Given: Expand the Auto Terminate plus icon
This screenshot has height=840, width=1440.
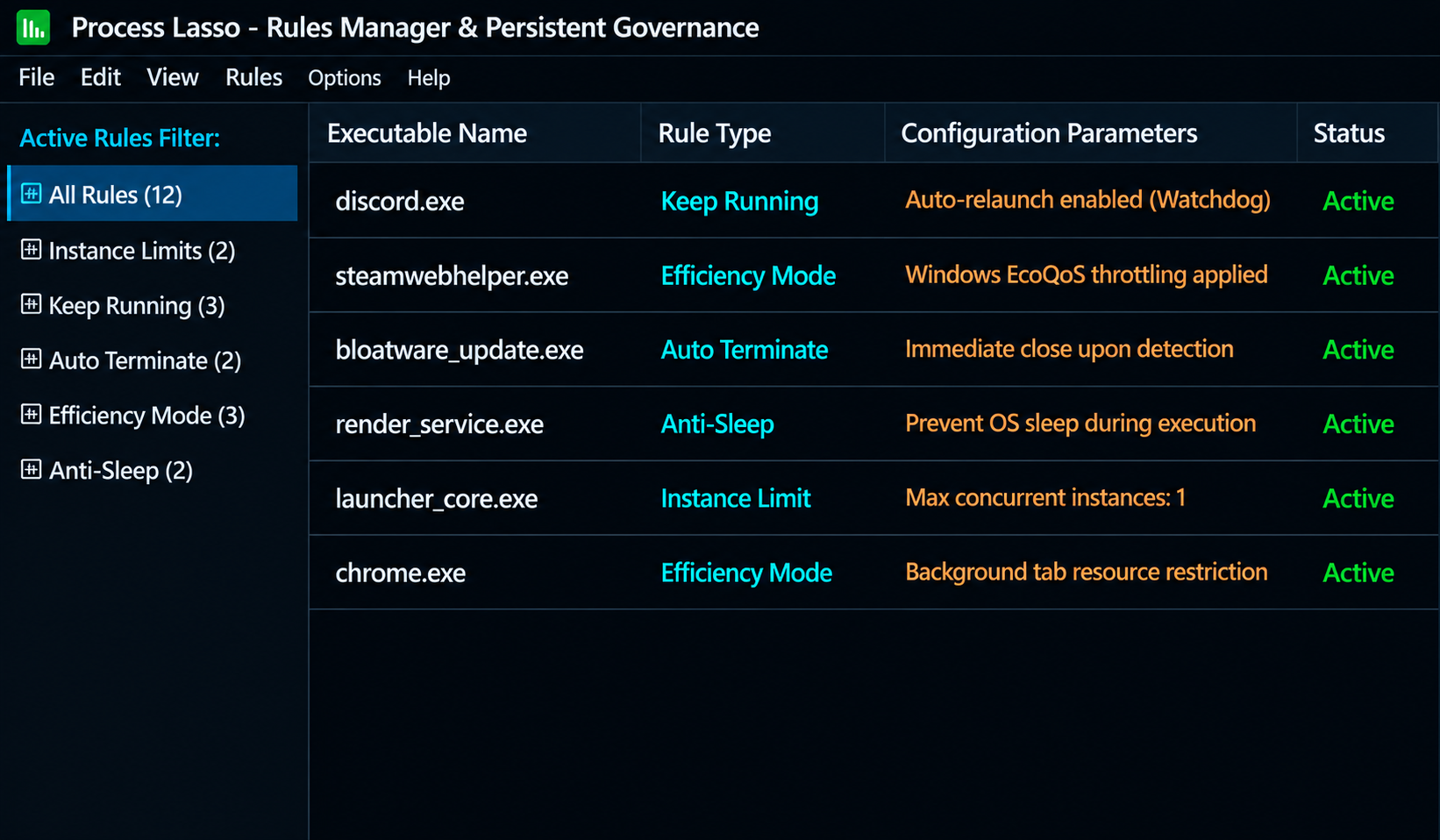Looking at the screenshot, I should pos(31,359).
